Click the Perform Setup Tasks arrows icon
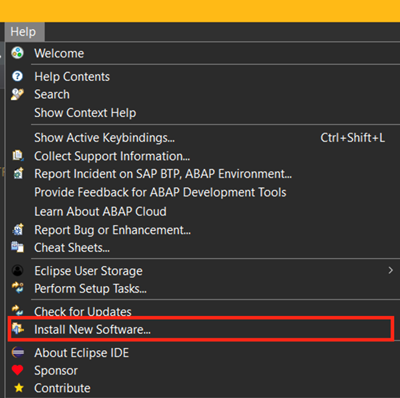This screenshot has height=398, width=400. coord(17,288)
